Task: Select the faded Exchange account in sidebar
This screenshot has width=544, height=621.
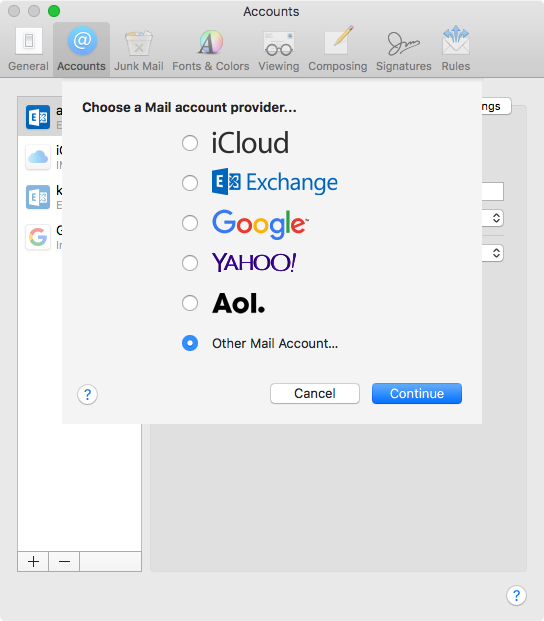Action: (x=40, y=197)
